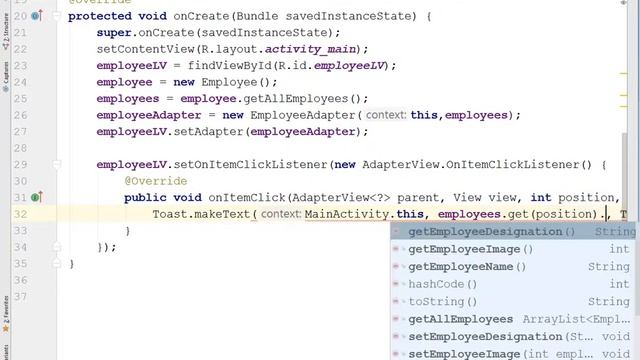The height and width of the screenshot is (360, 640).
Task: Select toString() in the completion popup
Action: point(513,302)
